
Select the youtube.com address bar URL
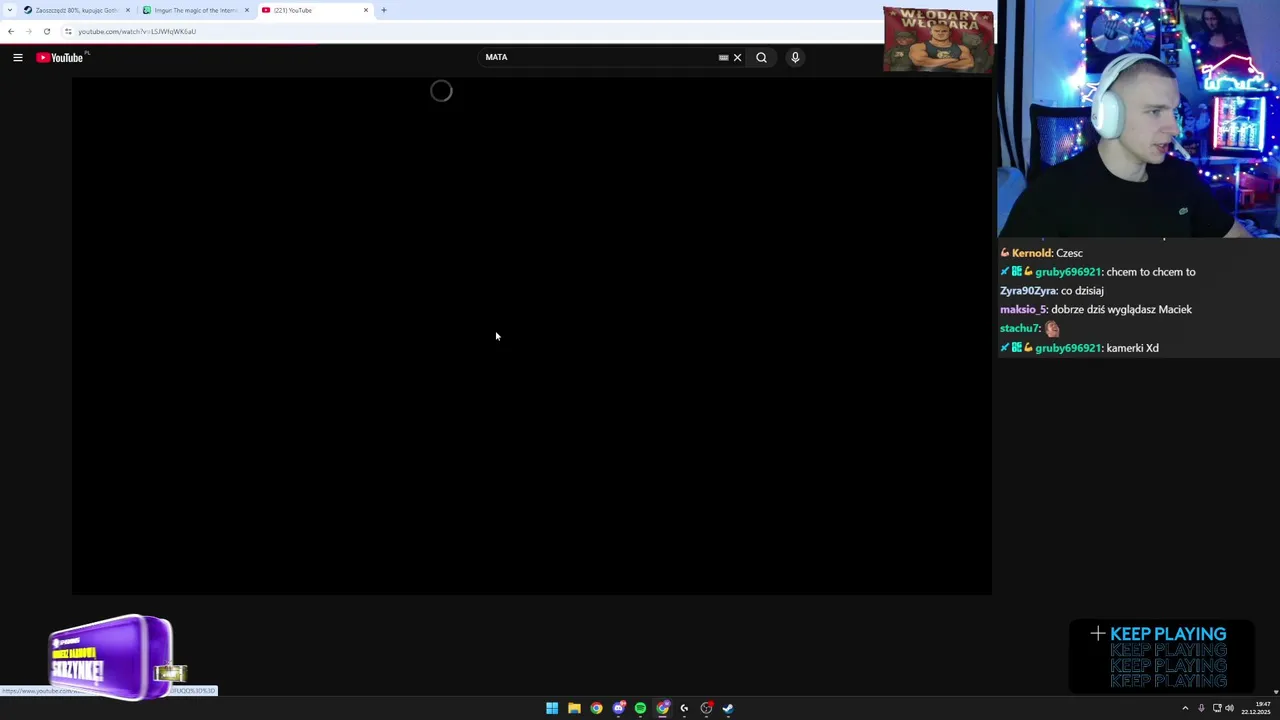[x=137, y=31]
